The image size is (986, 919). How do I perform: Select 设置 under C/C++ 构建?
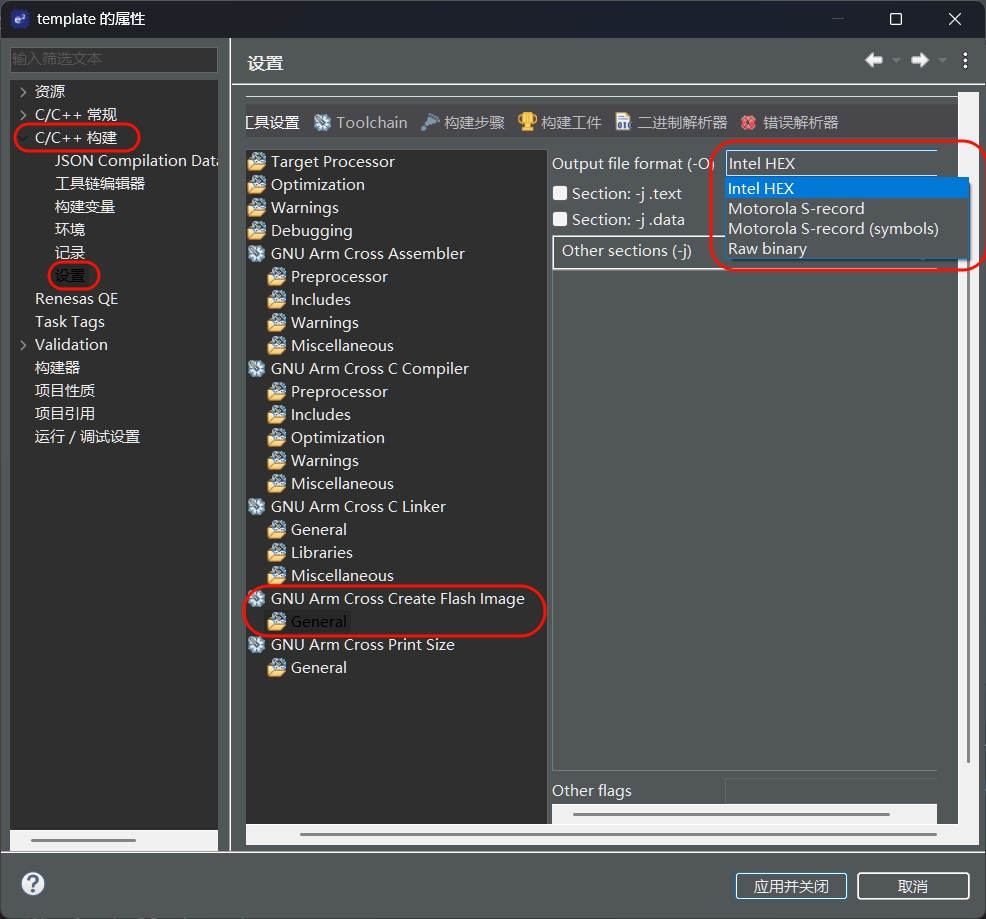(70, 276)
